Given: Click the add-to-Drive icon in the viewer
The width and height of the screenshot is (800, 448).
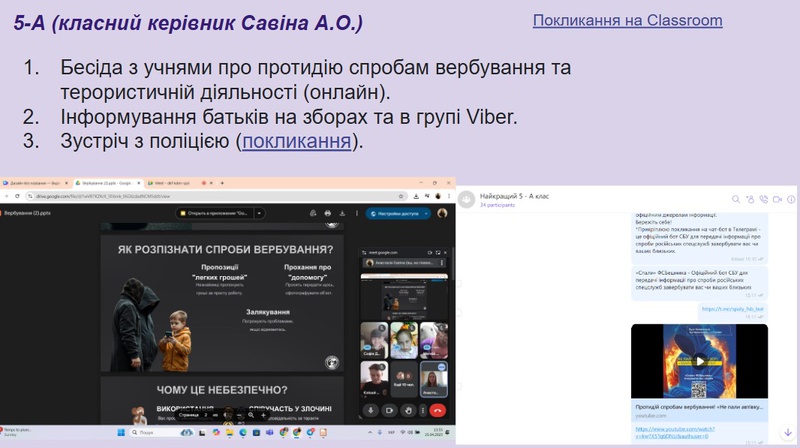Looking at the screenshot, I should tap(313, 213).
